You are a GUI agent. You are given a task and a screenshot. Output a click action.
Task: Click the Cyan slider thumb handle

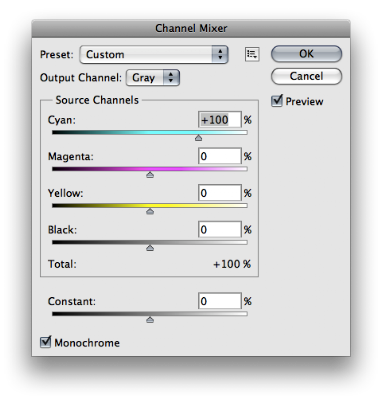[198, 138]
